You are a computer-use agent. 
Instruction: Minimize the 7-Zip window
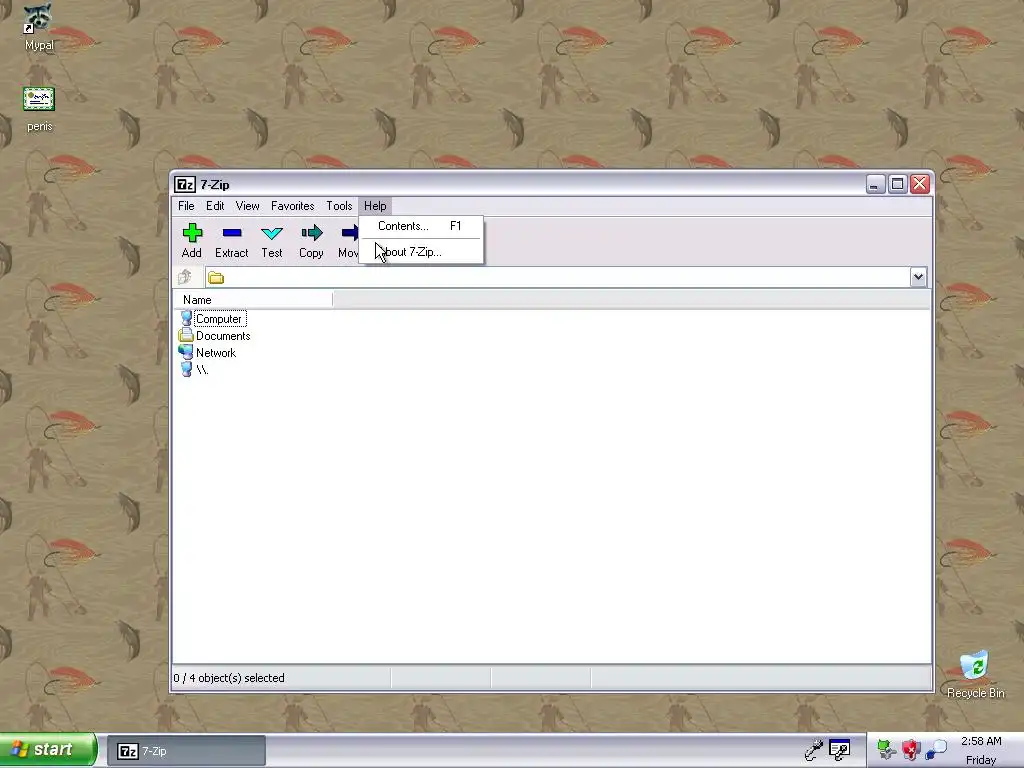pos(875,184)
